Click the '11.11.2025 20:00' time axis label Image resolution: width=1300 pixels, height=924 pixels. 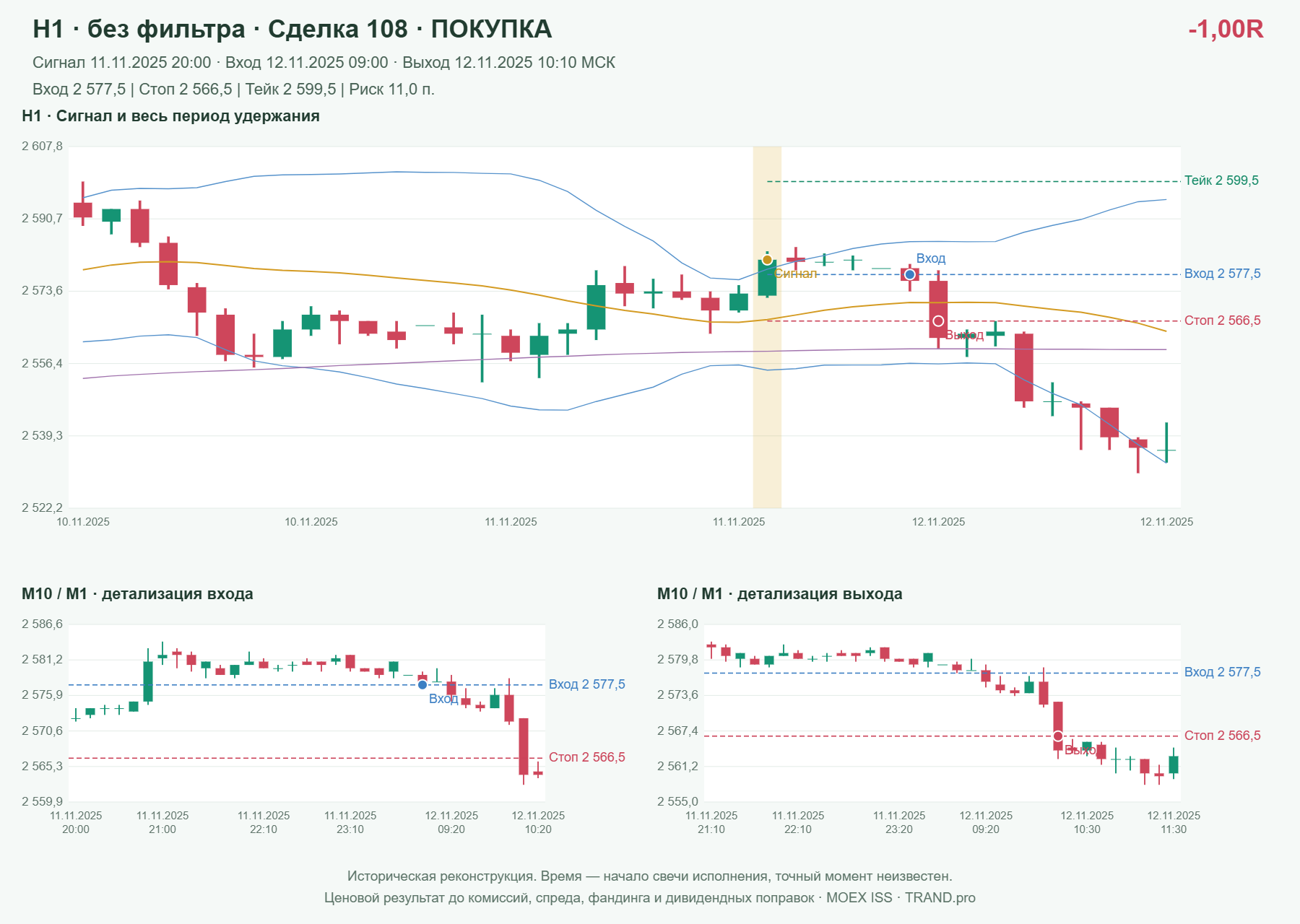click(x=76, y=822)
